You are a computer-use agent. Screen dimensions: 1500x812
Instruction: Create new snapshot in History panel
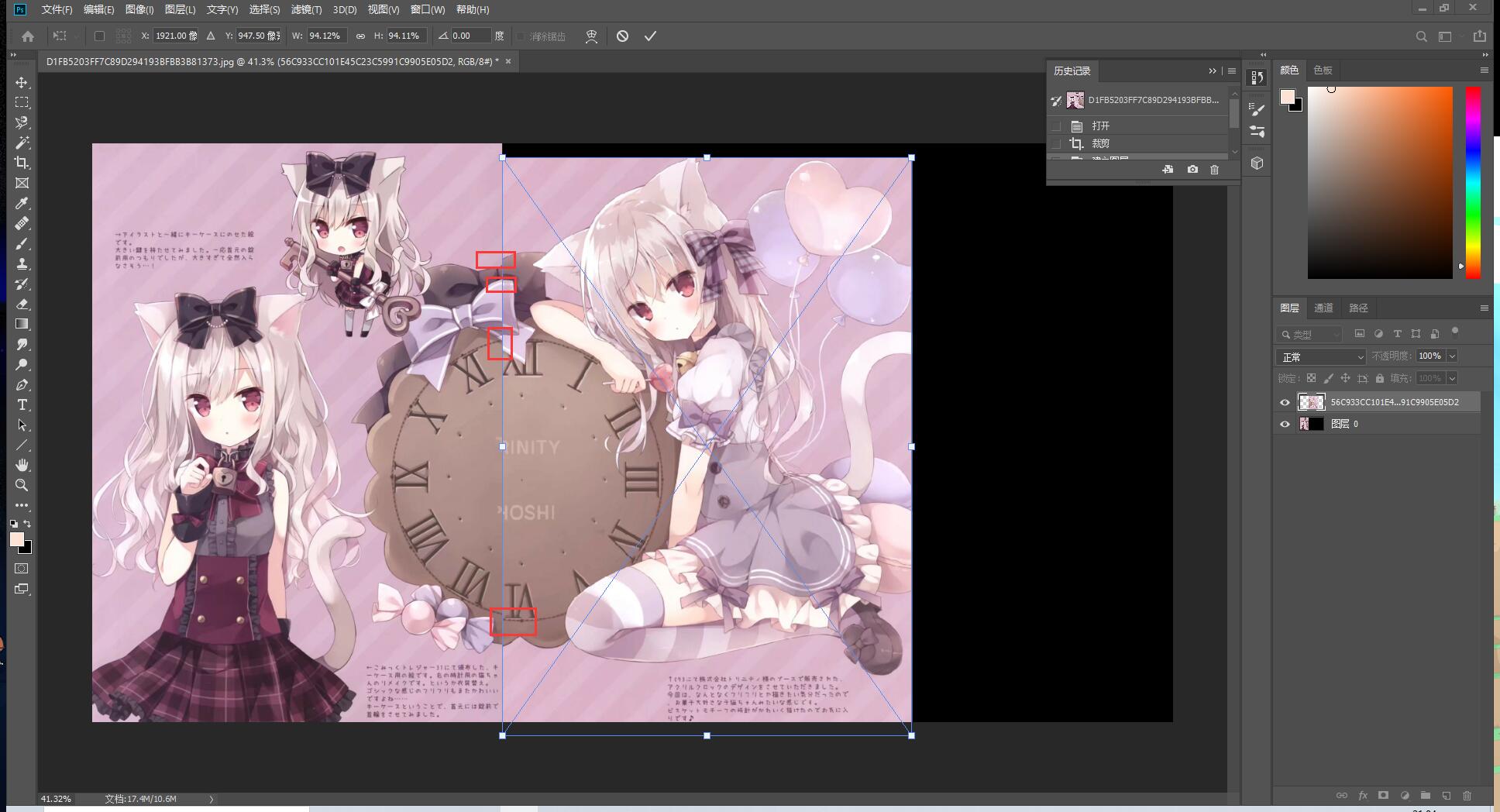coord(1192,169)
